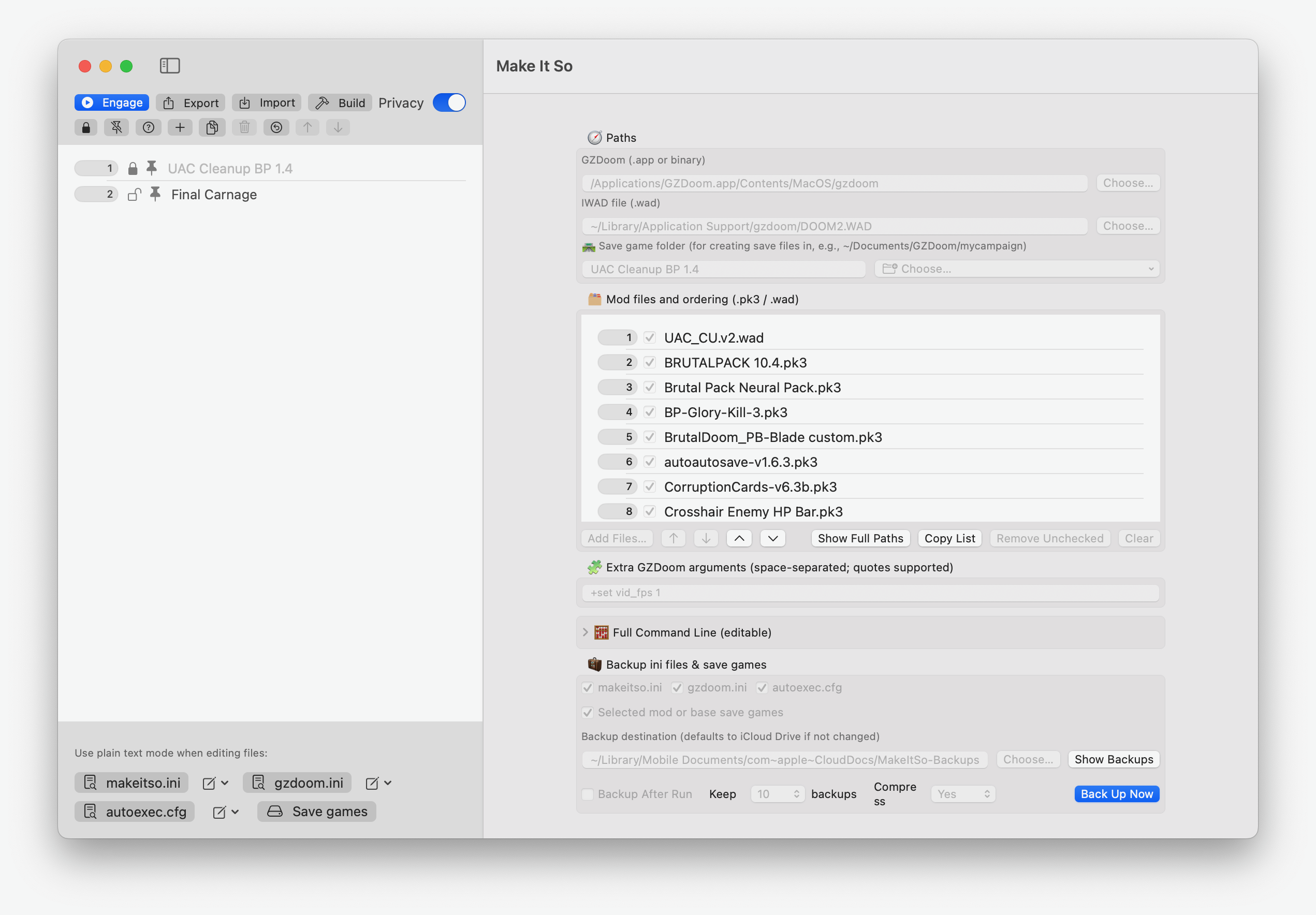Viewport: 1316px width, 915px height.
Task: Open autoexec.cfg editor dropdown
Action: tap(226, 813)
